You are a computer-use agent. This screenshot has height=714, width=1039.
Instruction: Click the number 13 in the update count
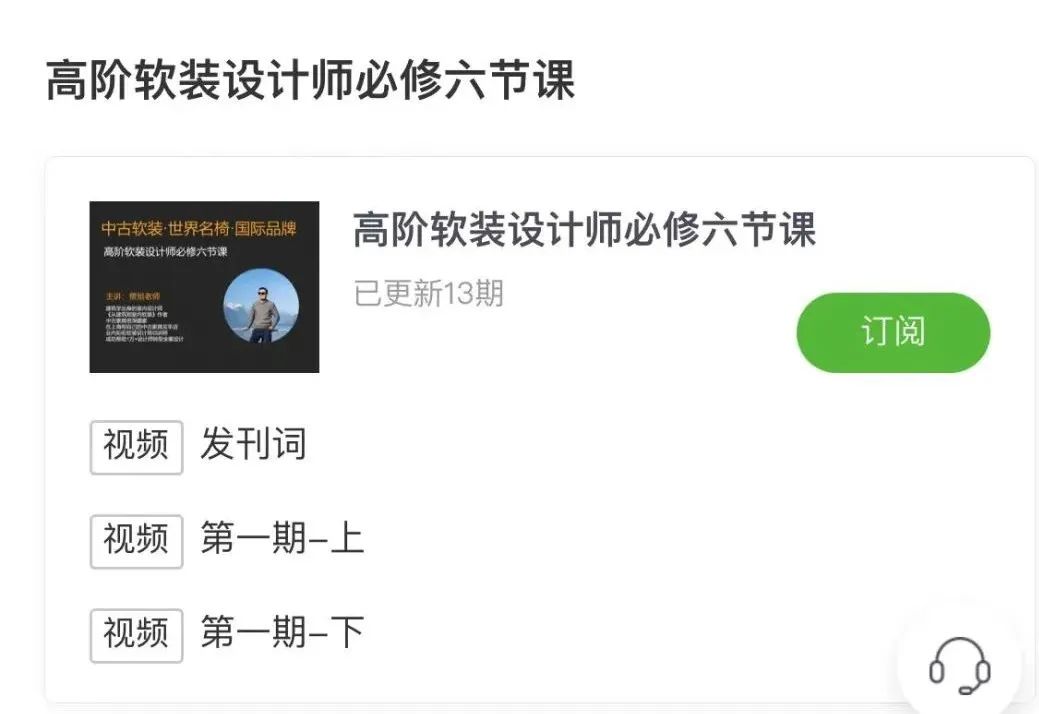(x=459, y=293)
